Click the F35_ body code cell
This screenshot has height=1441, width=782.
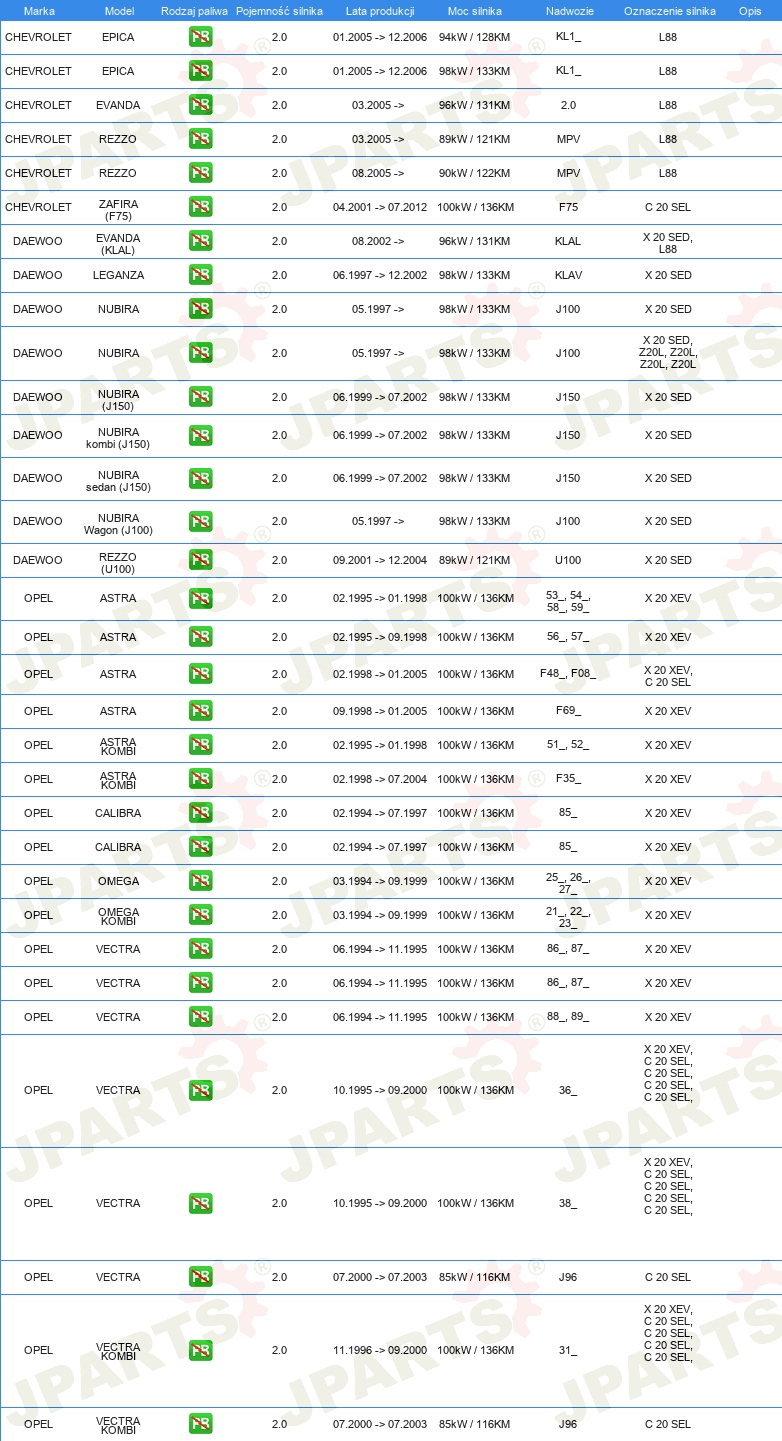[x=568, y=779]
